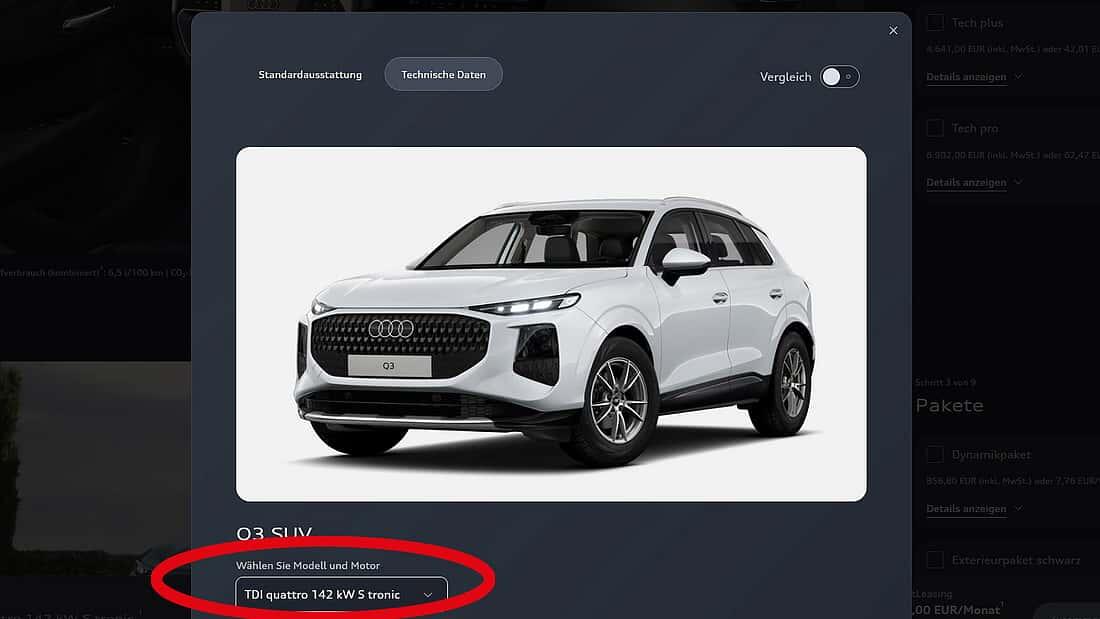Open Details anzeigen under Dynamikpaket

pyautogui.click(x=966, y=508)
